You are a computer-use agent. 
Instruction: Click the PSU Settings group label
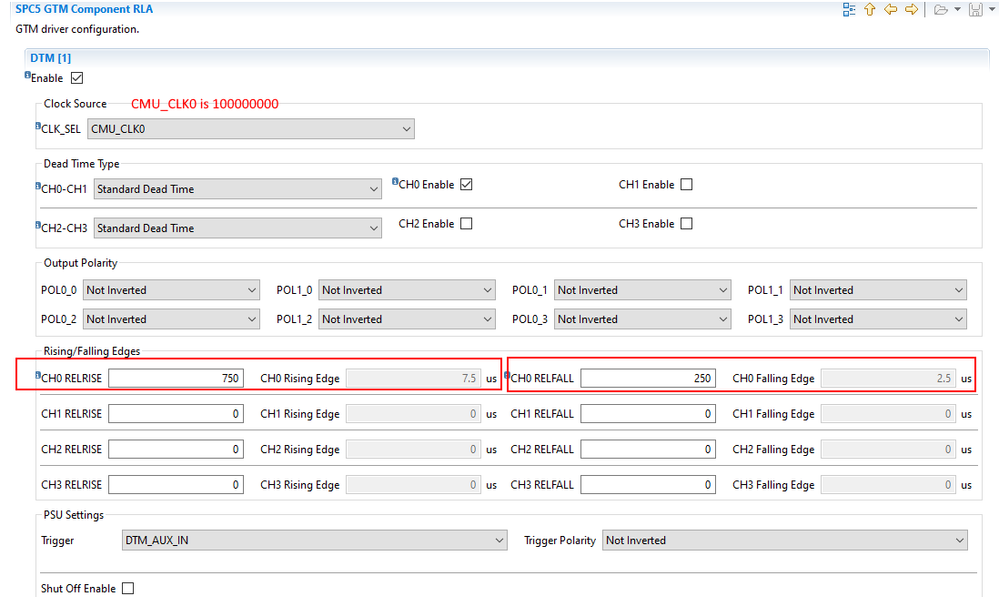point(73,515)
